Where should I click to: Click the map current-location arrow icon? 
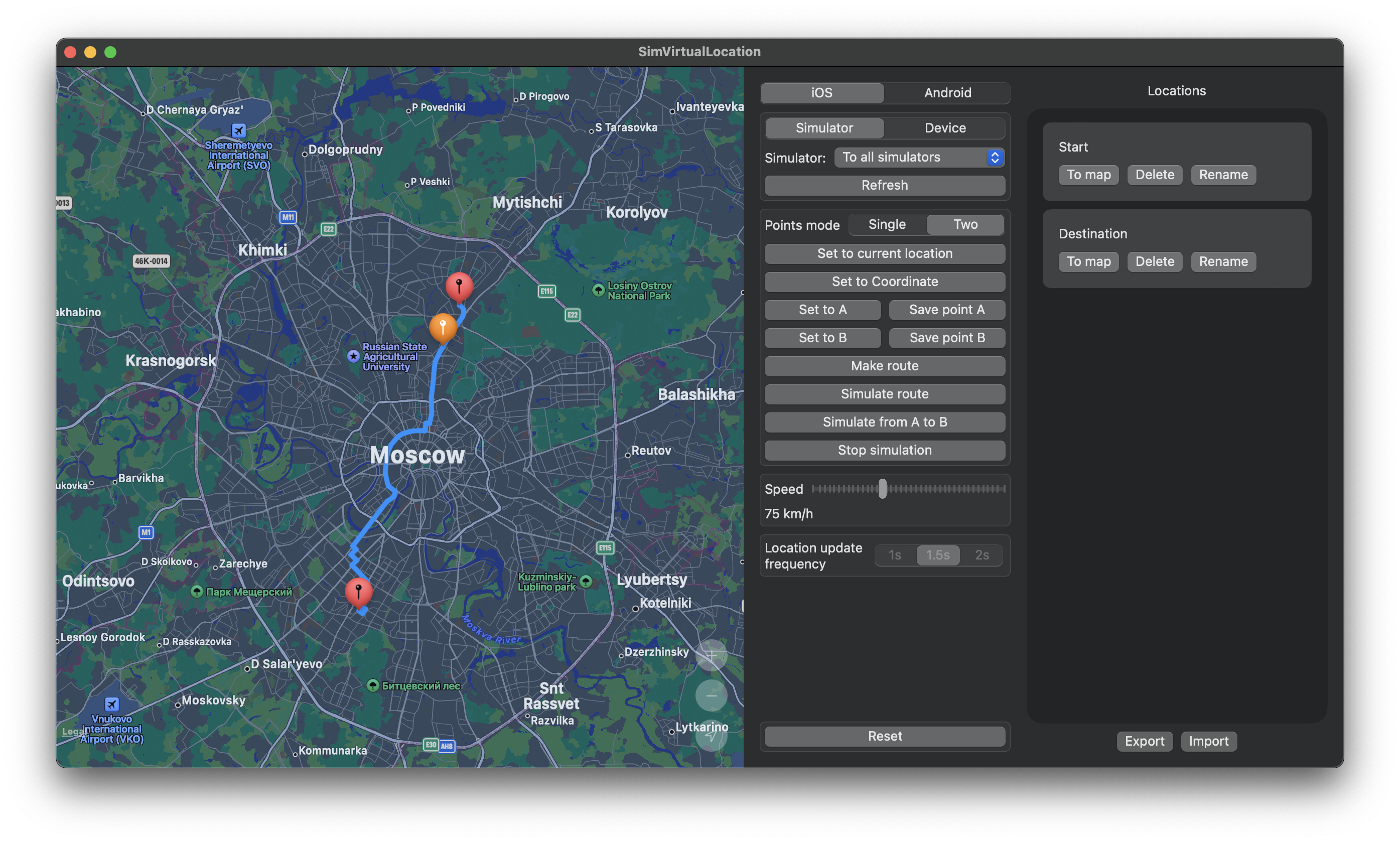(712, 735)
